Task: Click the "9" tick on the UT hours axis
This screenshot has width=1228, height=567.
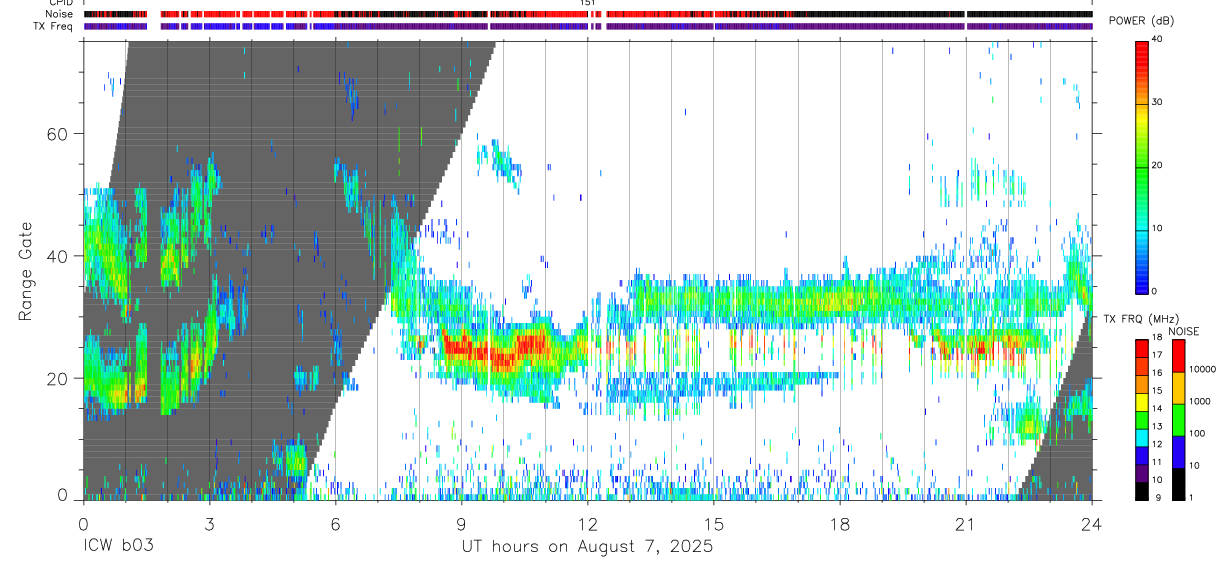Action: pos(461,524)
